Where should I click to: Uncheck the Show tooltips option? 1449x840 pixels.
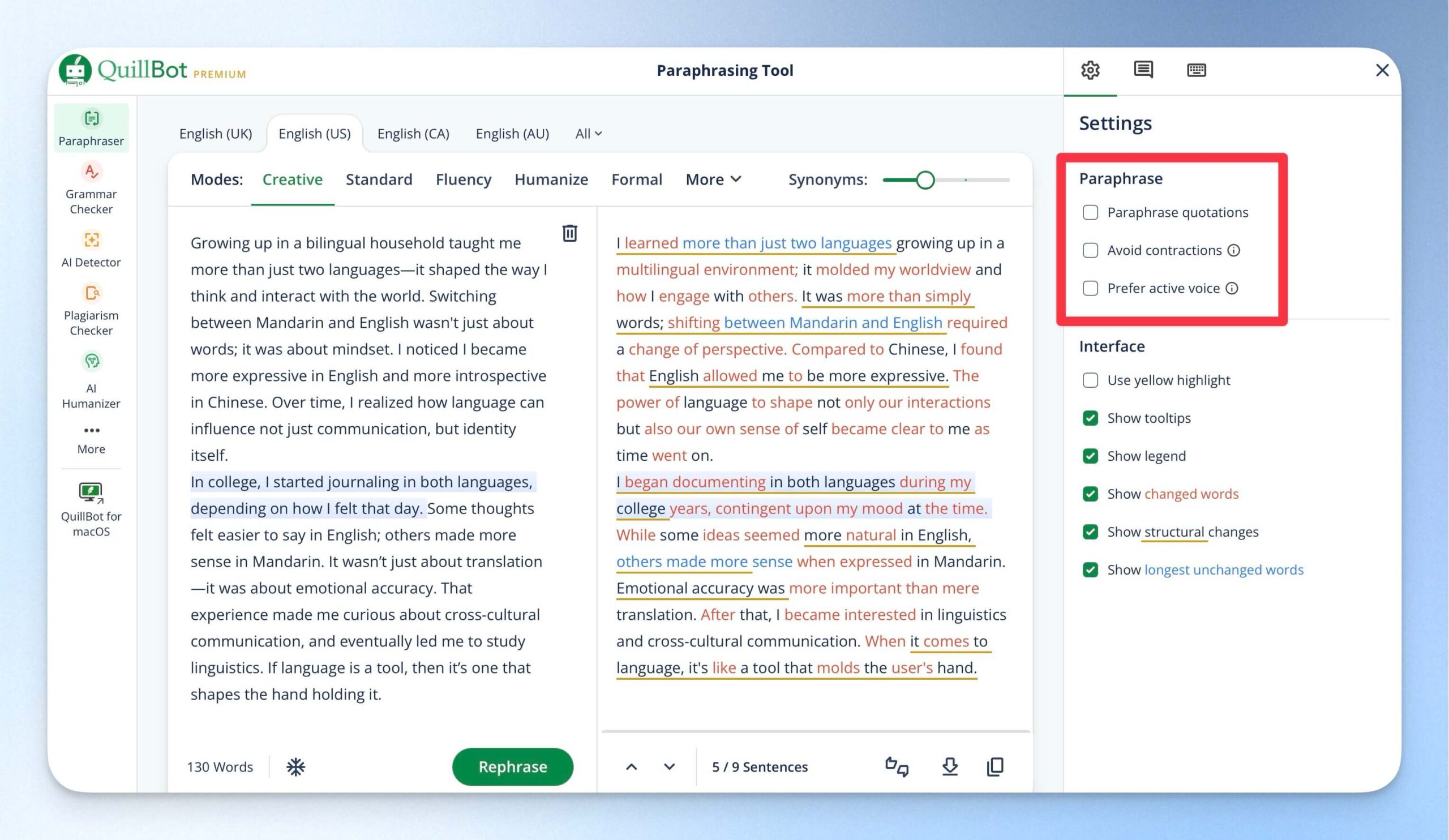(x=1090, y=418)
